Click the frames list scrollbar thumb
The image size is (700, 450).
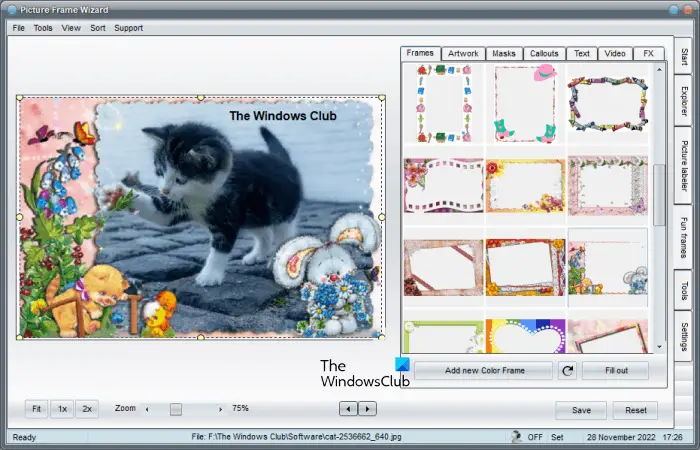pyautogui.click(x=659, y=195)
